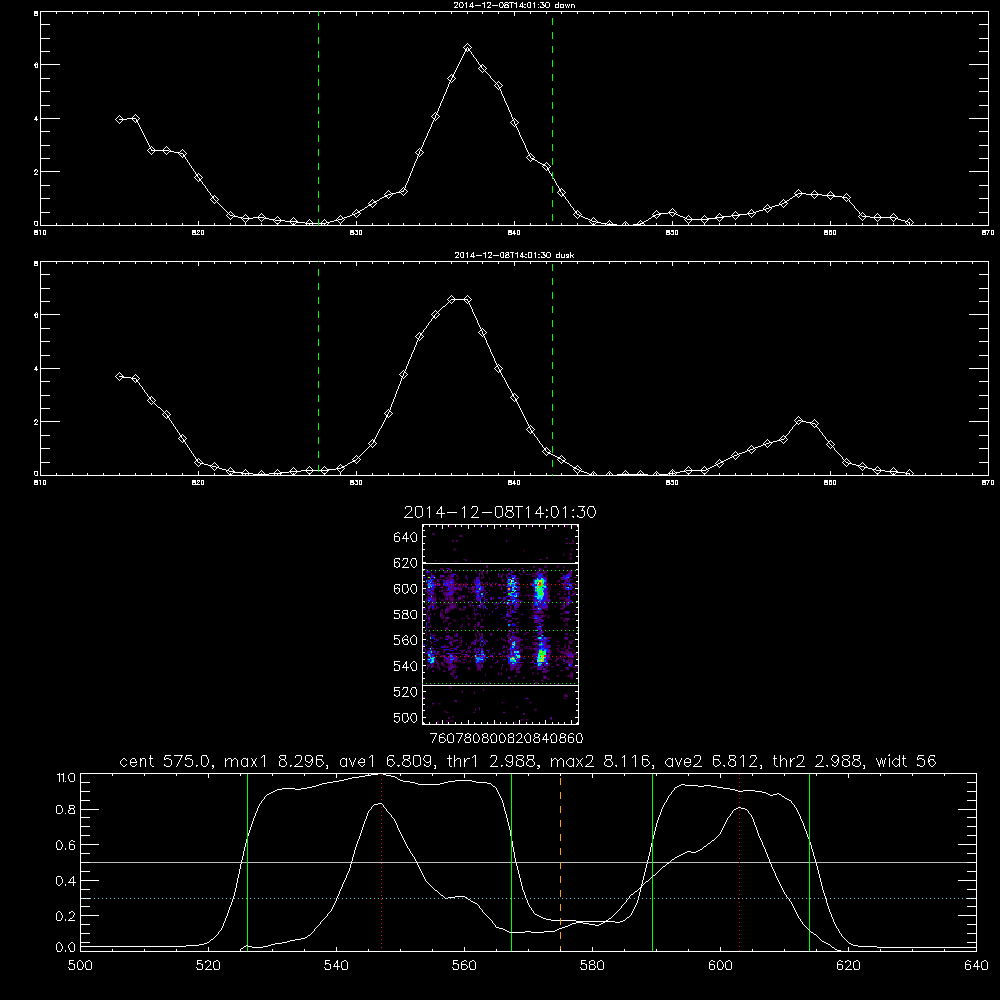Click bottom plot x-axis label 640

[976, 966]
